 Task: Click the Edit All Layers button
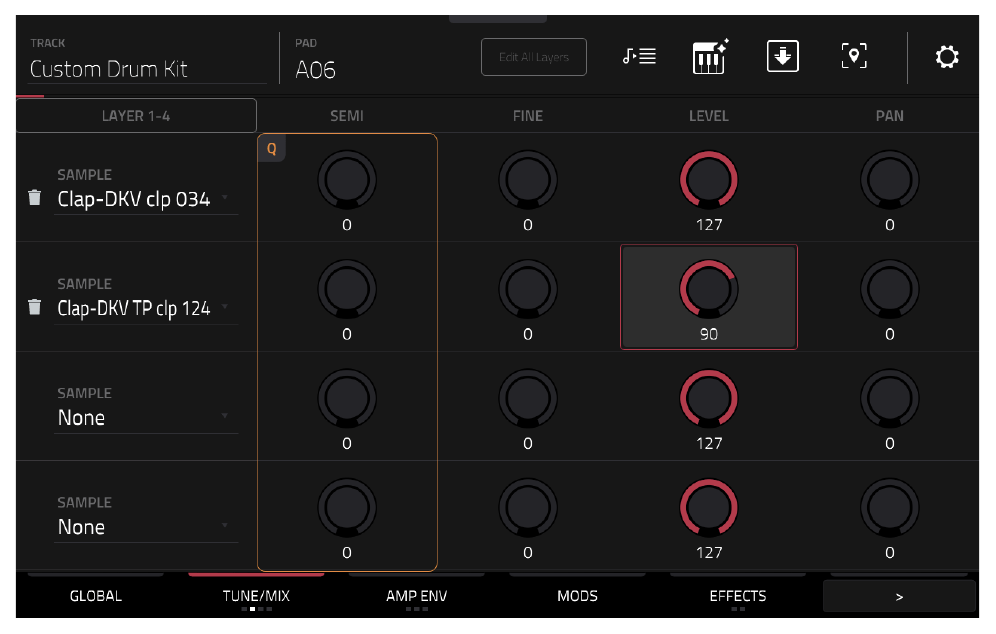[534, 57]
